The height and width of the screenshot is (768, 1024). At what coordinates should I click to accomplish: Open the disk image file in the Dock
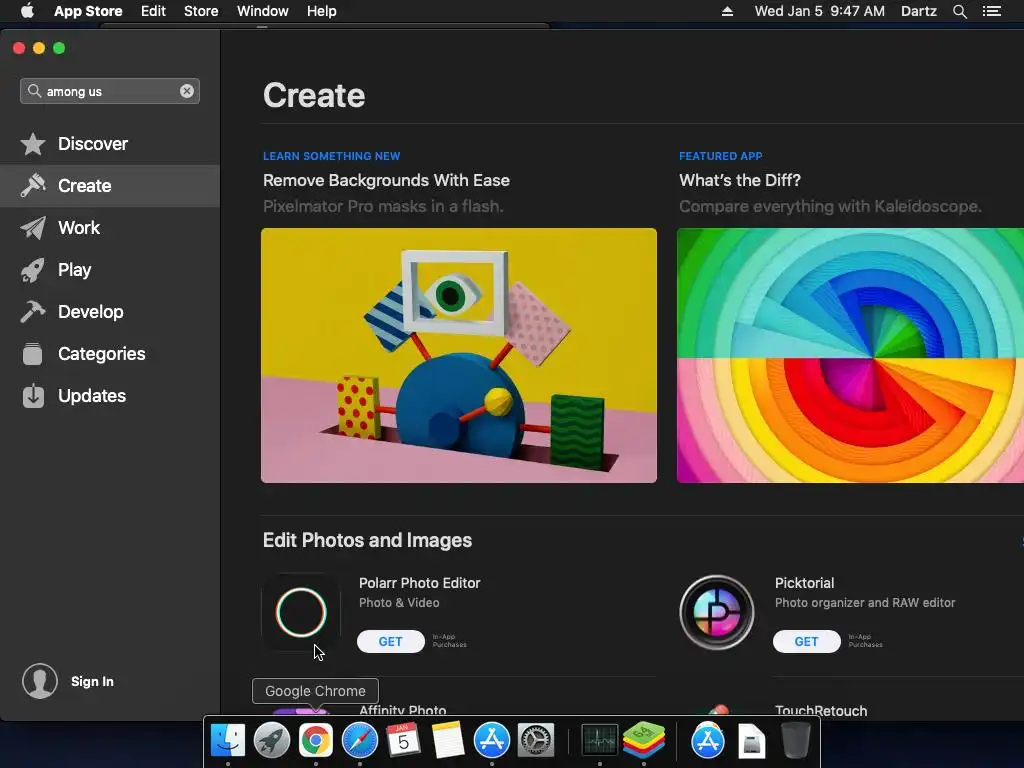coord(752,741)
